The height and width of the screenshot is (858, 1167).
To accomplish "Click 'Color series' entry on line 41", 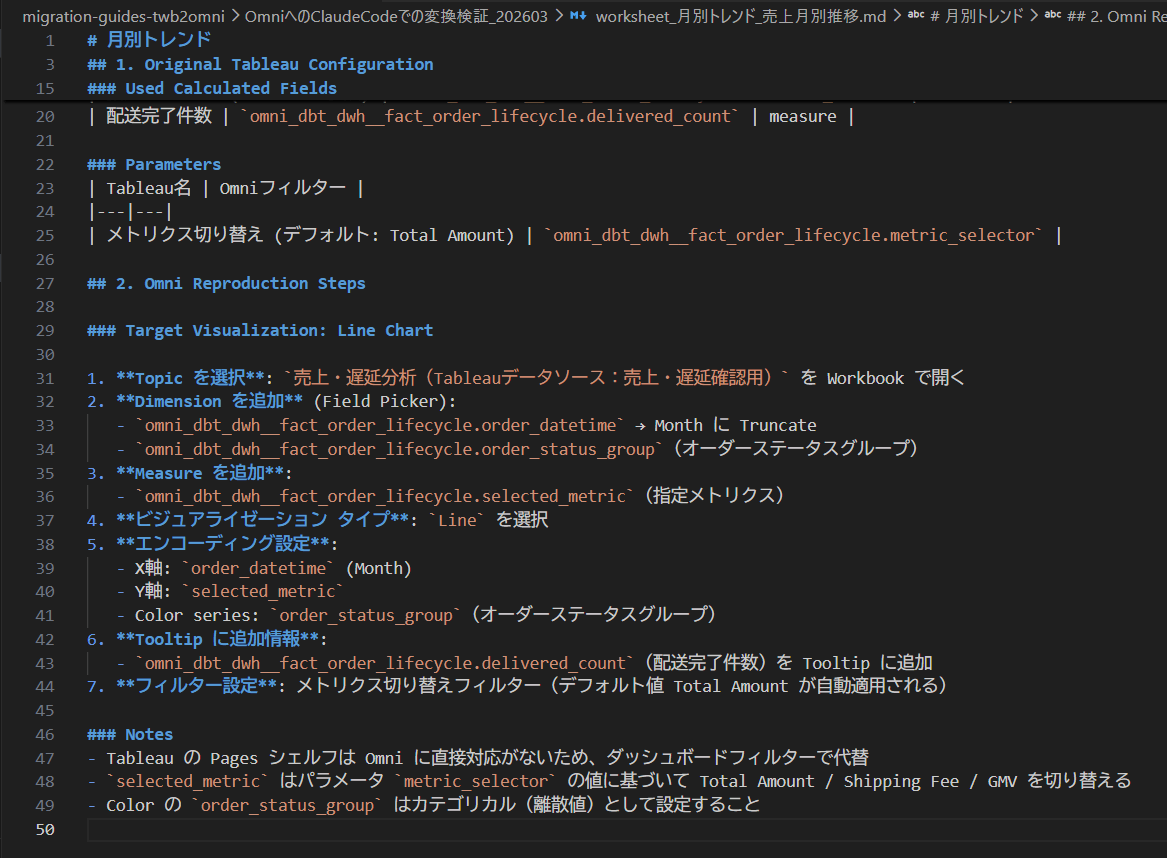I will point(425,615).
